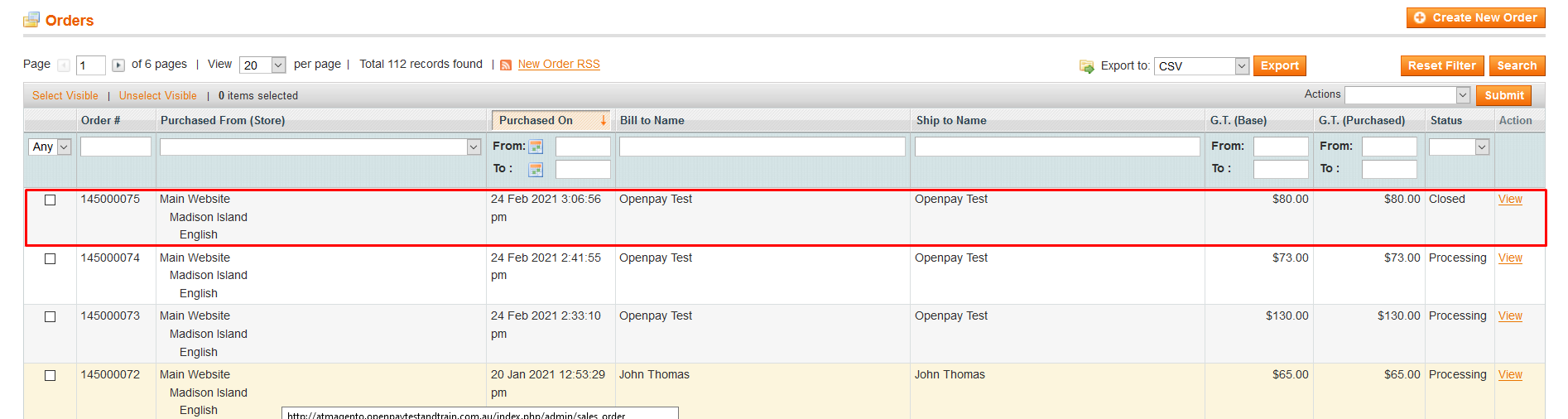Select checkbox for order 145000074

[x=50, y=259]
